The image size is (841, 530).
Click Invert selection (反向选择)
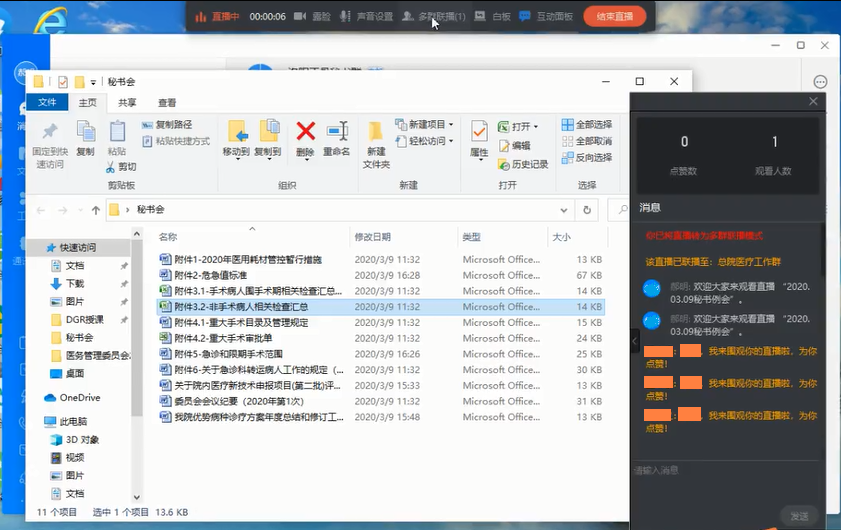click(587, 157)
